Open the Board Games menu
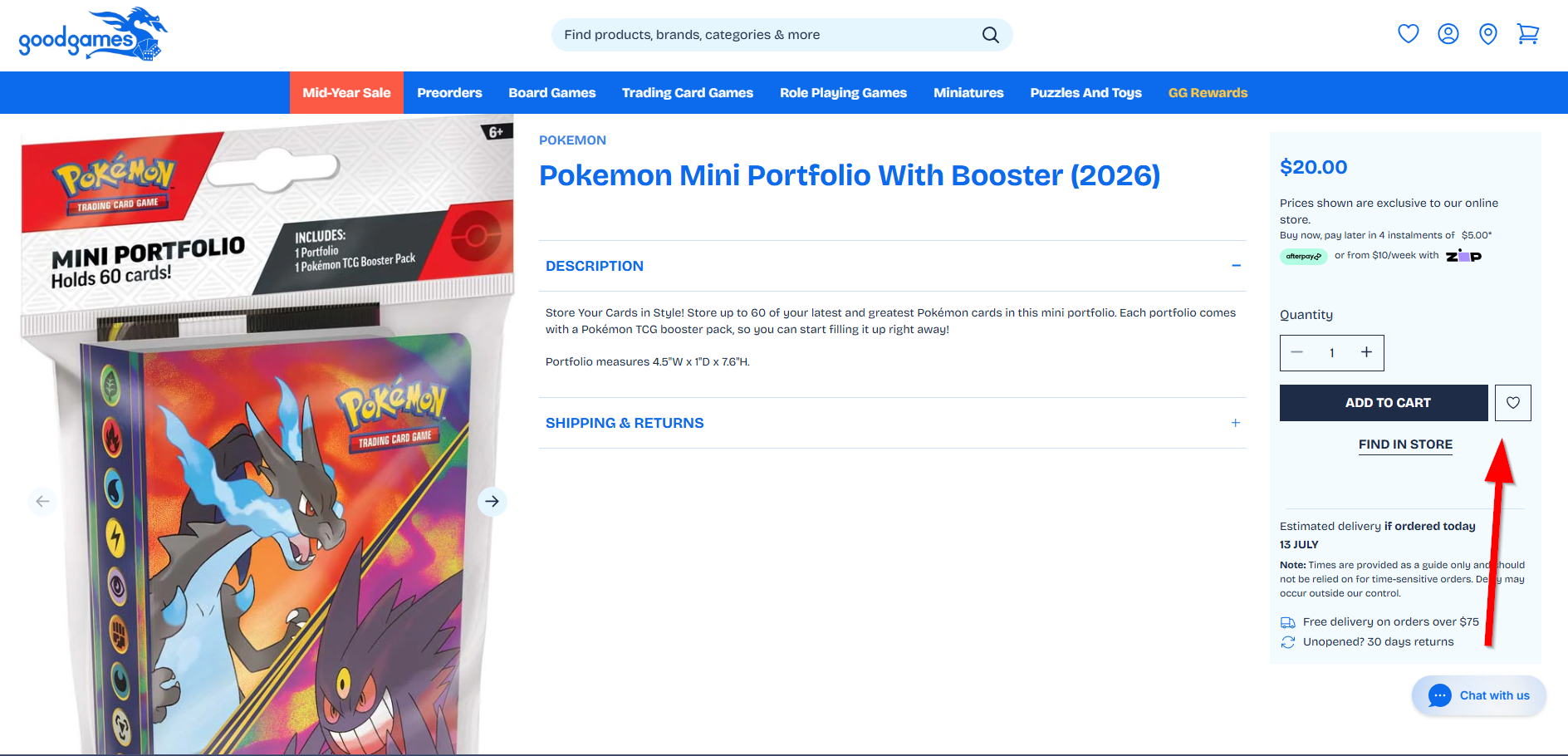The height and width of the screenshot is (756, 1568). (551, 93)
